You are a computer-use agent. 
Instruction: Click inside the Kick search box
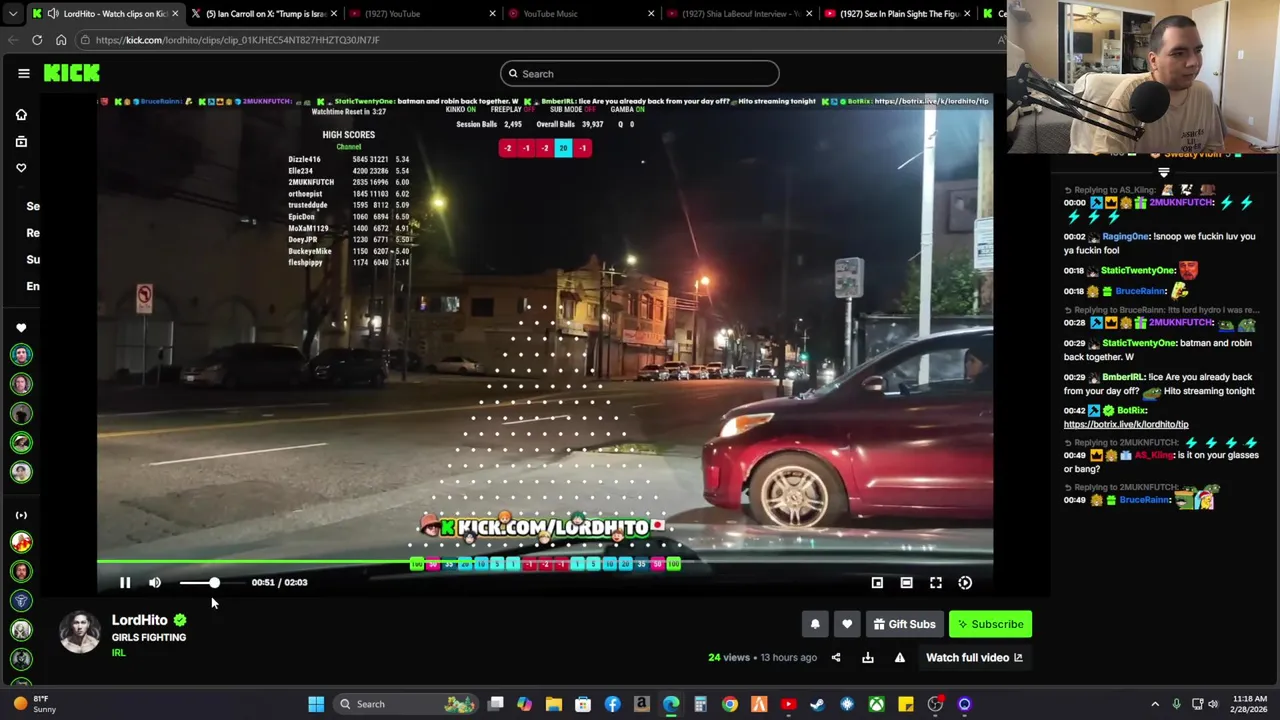click(639, 73)
